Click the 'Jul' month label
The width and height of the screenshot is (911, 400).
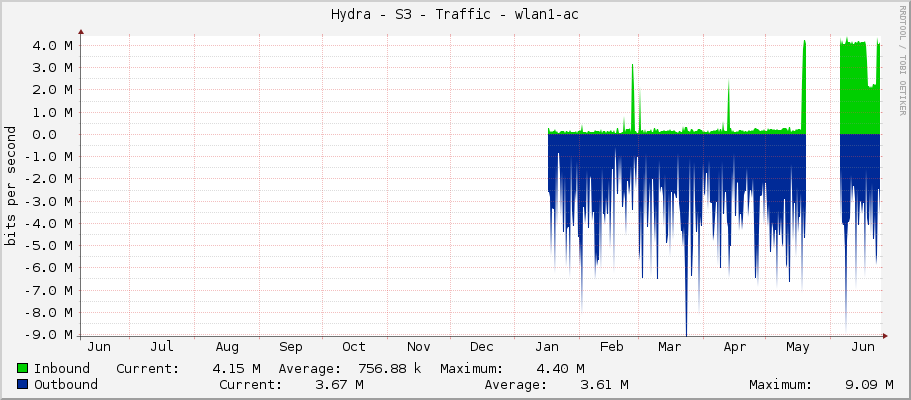(x=162, y=347)
